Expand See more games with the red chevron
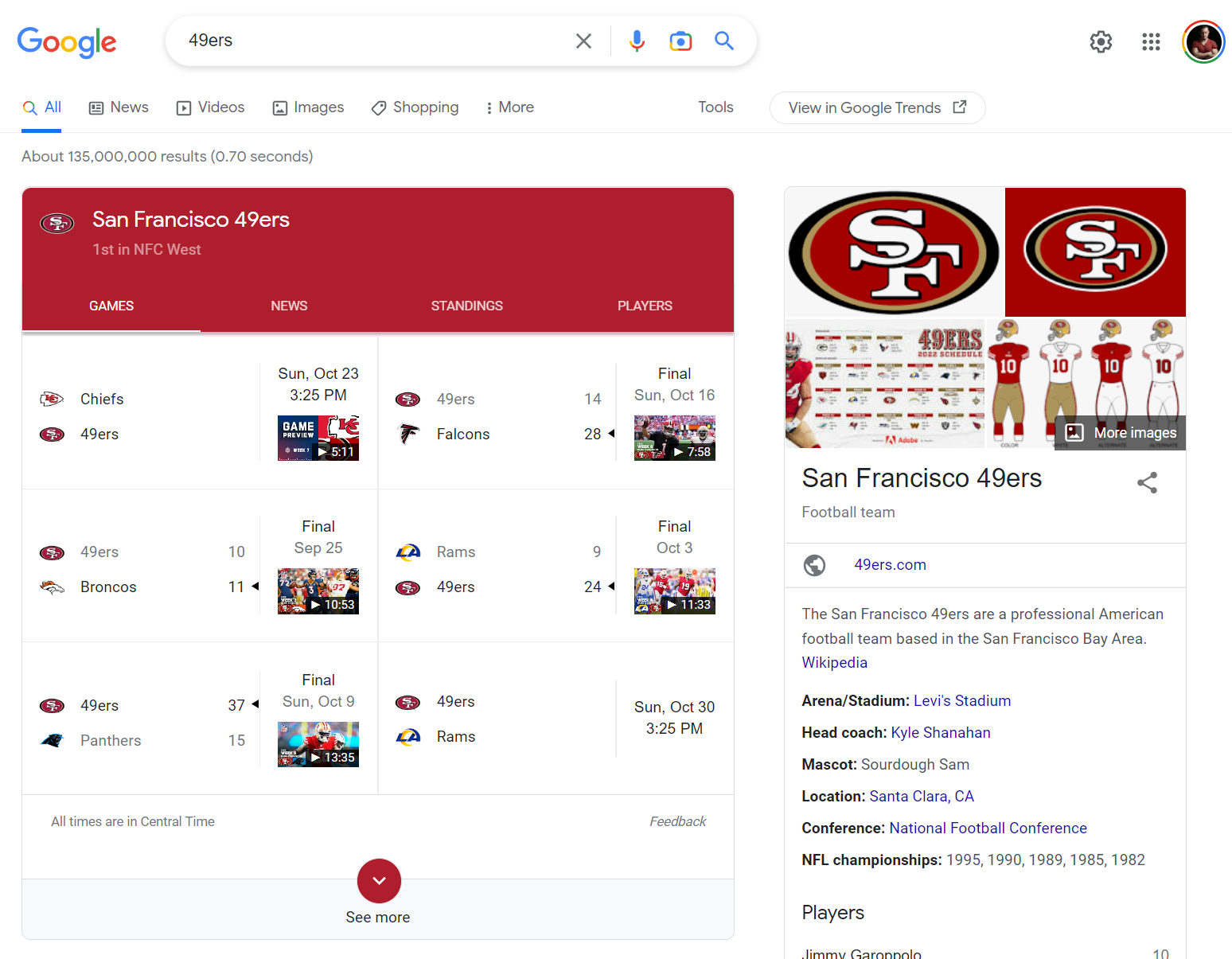Image resolution: width=1232 pixels, height=959 pixels. (x=379, y=881)
